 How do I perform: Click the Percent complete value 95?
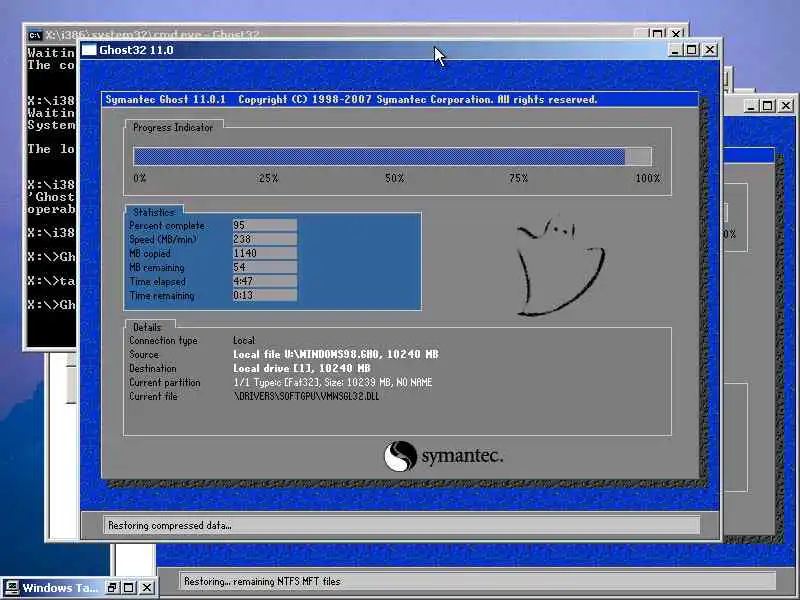point(265,225)
